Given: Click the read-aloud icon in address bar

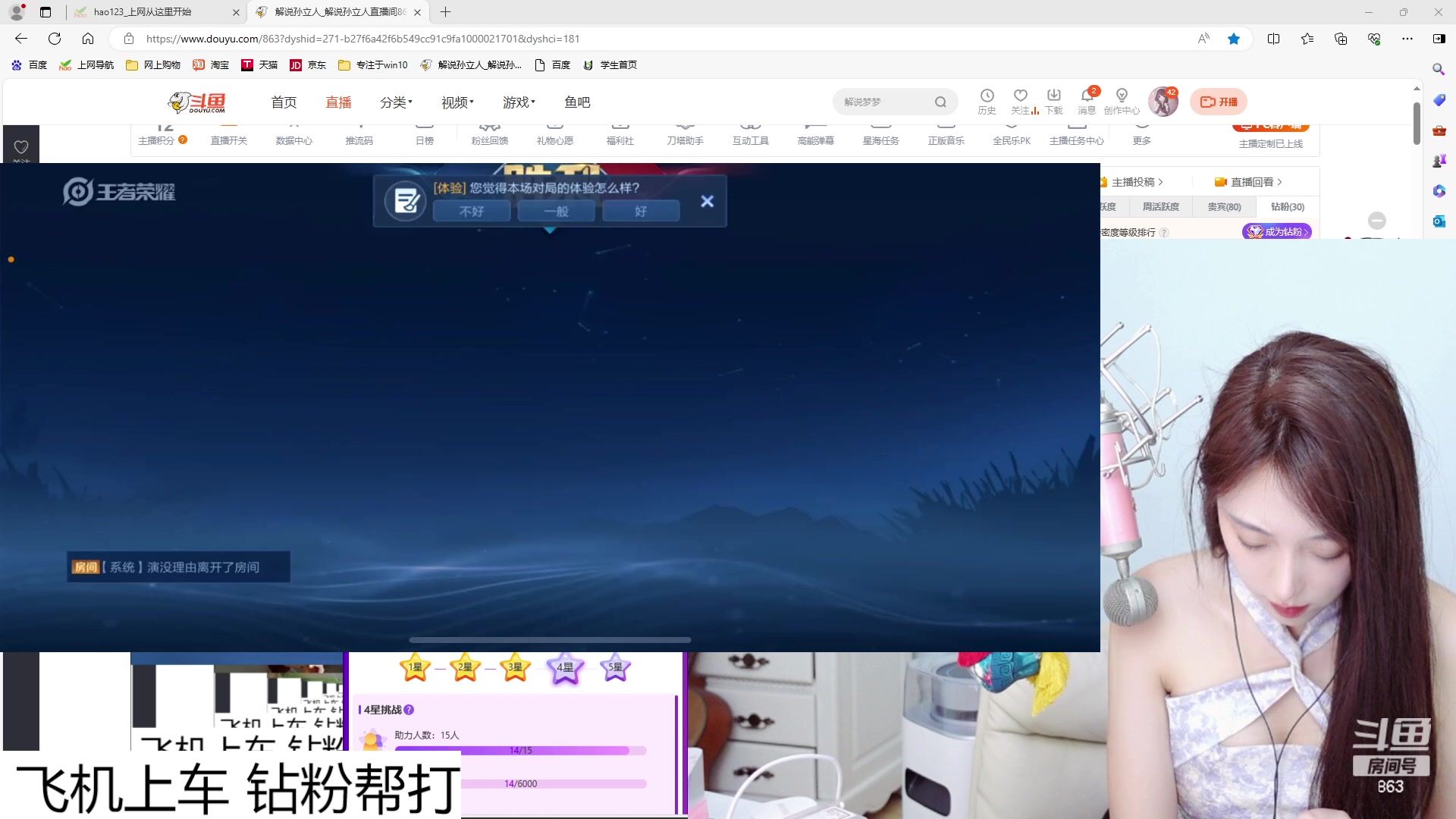Looking at the screenshot, I should [1203, 39].
